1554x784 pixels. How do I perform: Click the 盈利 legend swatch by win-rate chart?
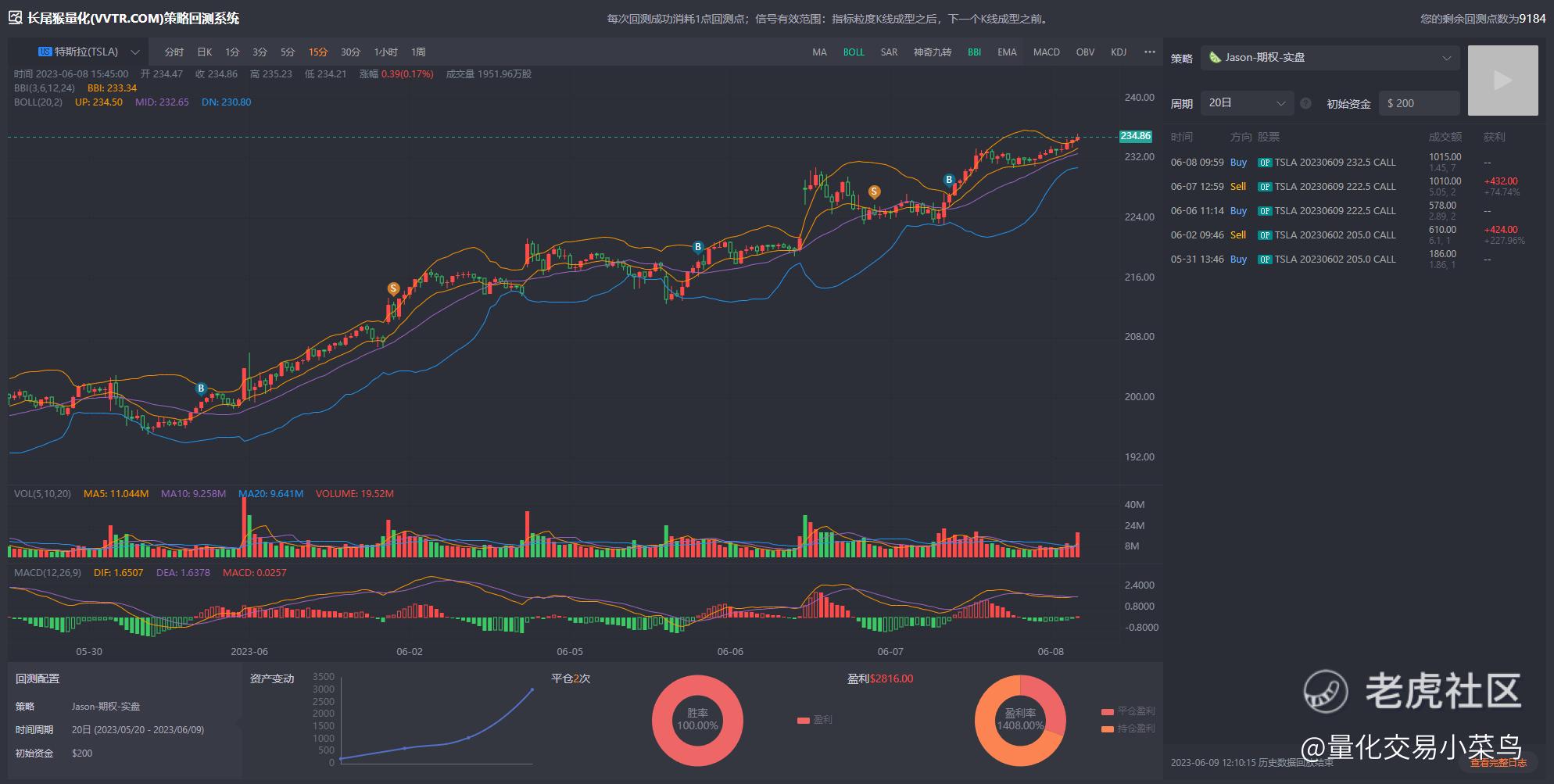804,720
